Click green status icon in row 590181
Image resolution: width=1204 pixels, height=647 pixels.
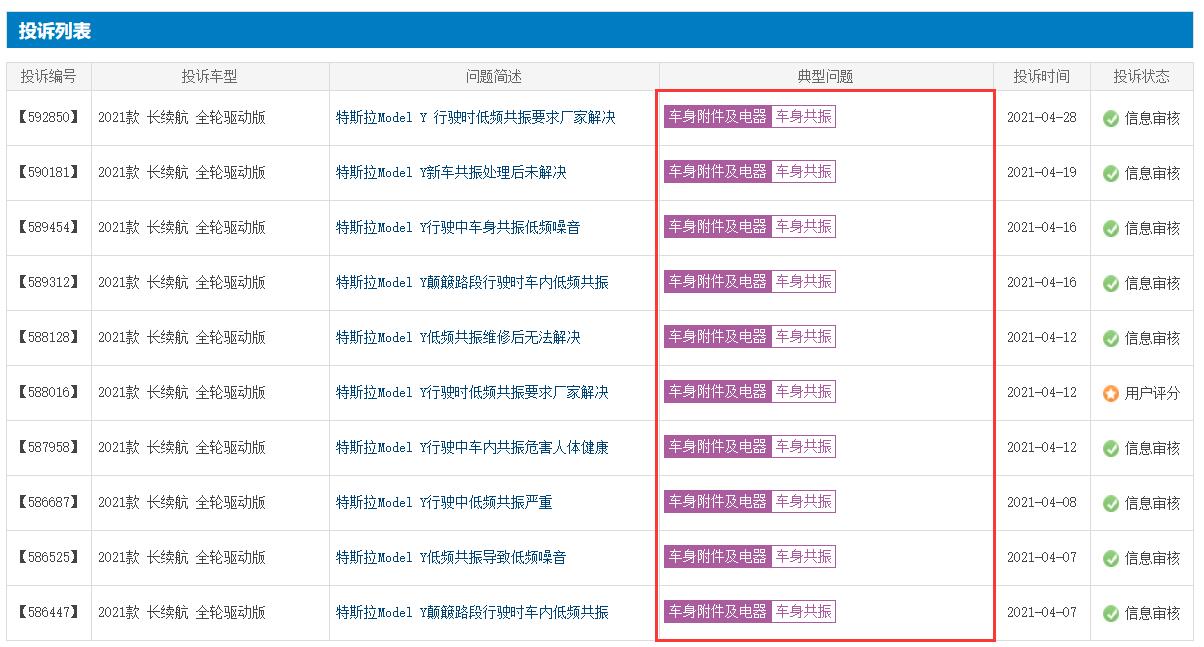coord(1110,173)
